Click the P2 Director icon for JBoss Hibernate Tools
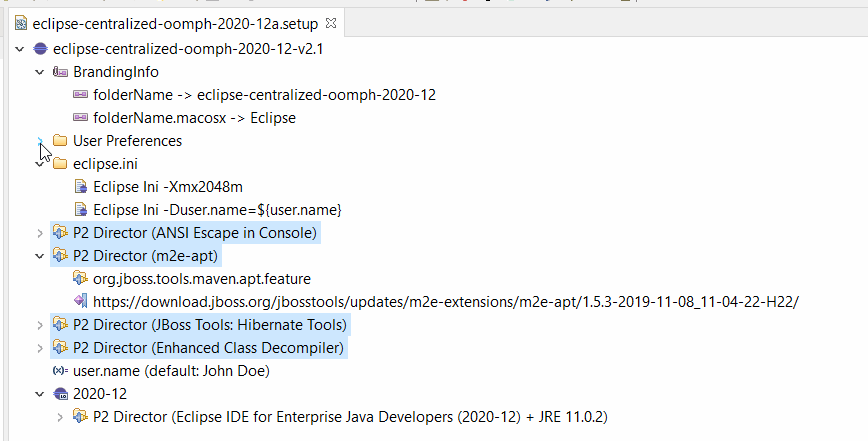 (x=60, y=324)
